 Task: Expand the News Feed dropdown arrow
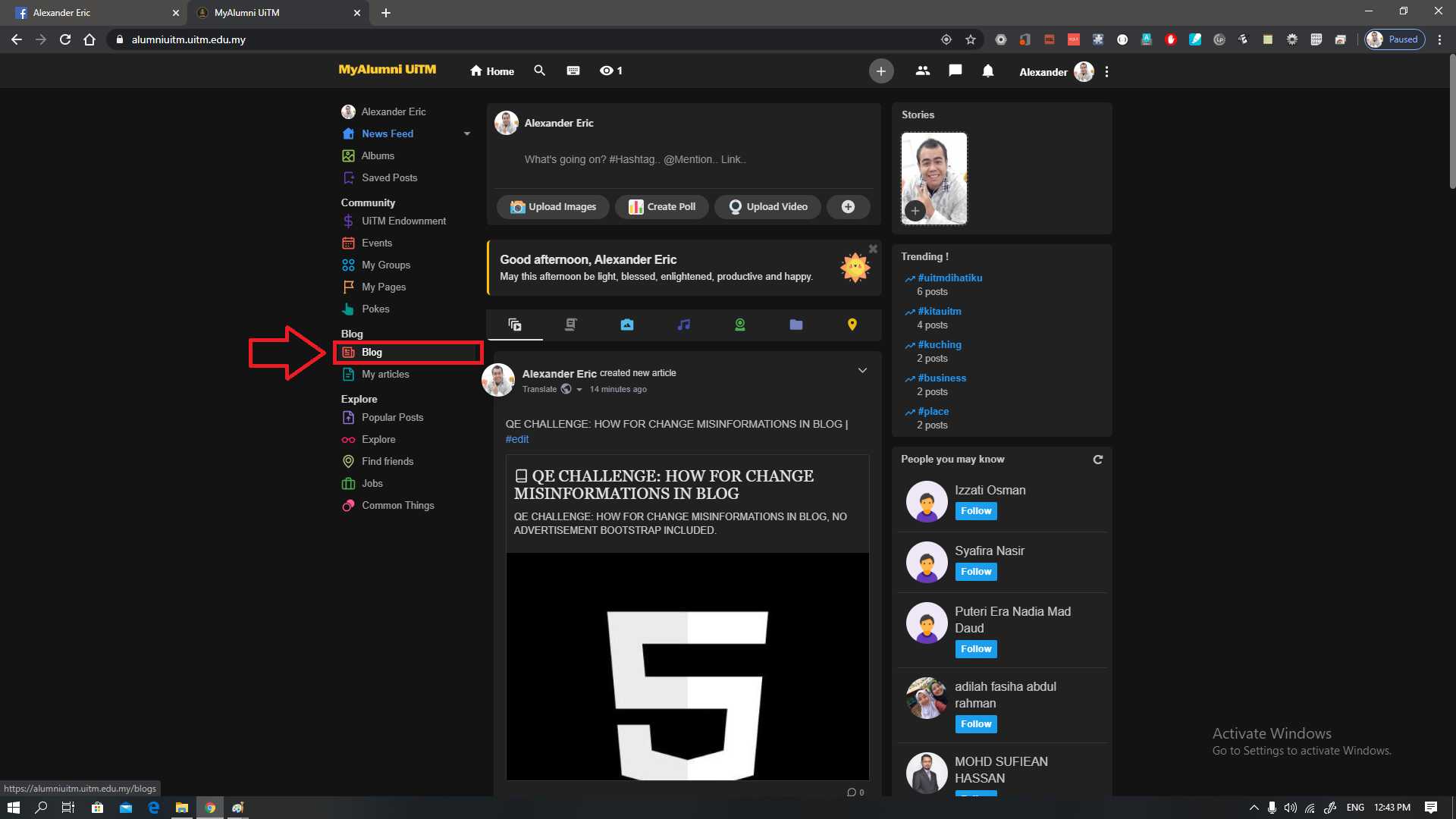tap(467, 134)
